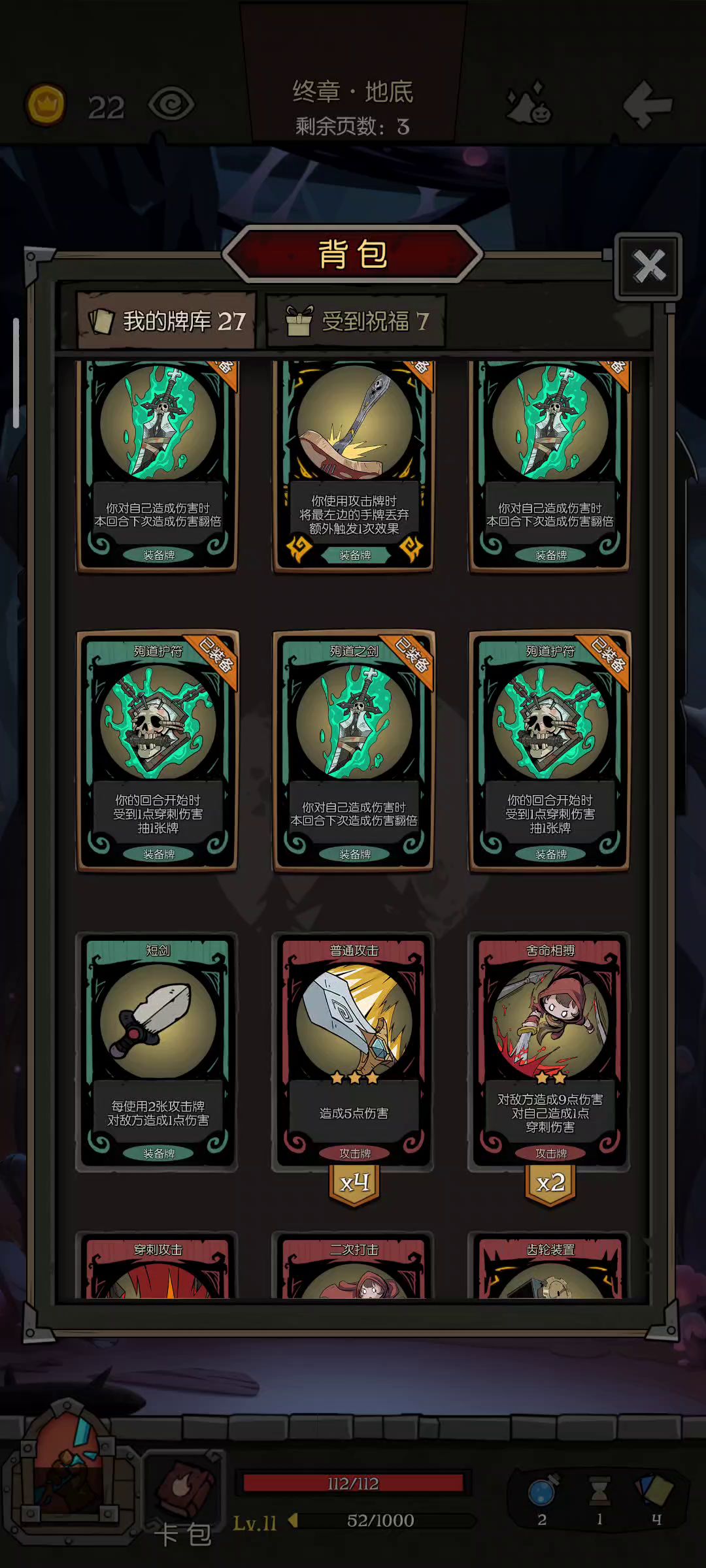Click the Lv.11 experience bar arrow
Screen dimensions: 706x1568
pyautogui.click(x=294, y=1520)
